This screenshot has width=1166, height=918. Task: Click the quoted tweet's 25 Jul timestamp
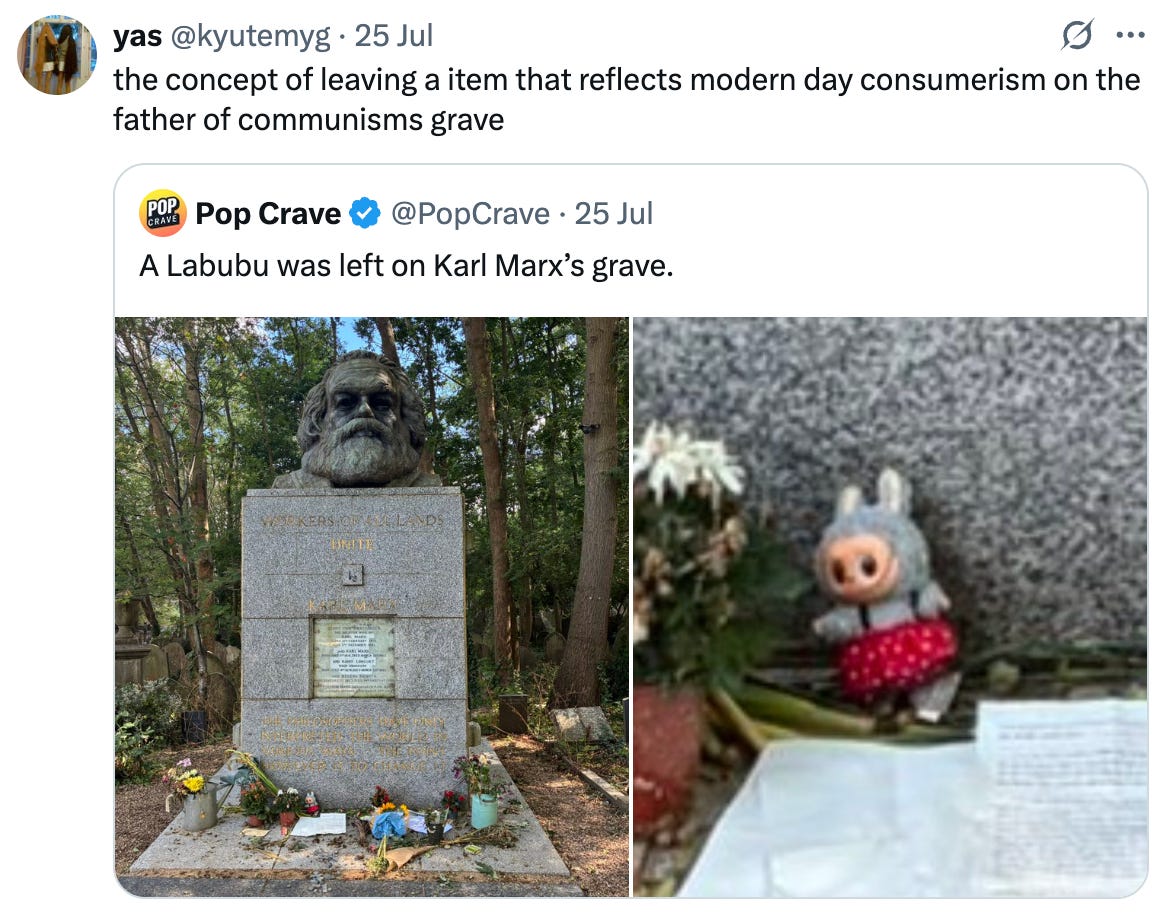click(613, 214)
